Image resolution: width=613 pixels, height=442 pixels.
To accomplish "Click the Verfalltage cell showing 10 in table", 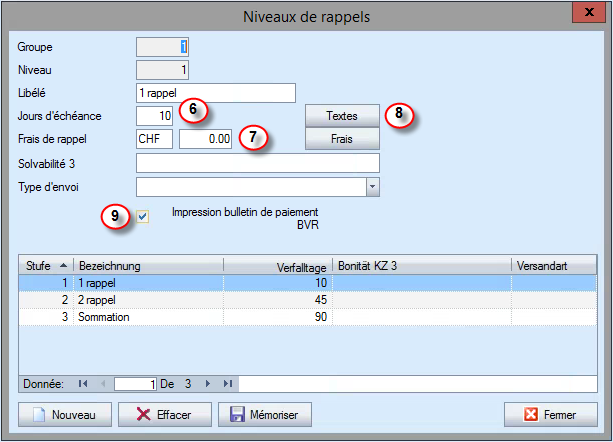I will pyautogui.click(x=278, y=283).
